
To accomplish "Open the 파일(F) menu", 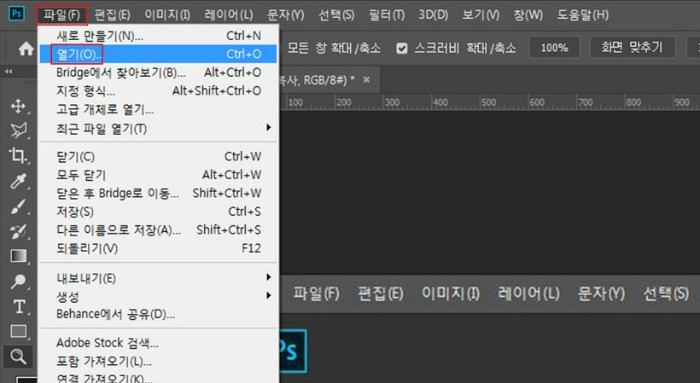I will coord(62,15).
